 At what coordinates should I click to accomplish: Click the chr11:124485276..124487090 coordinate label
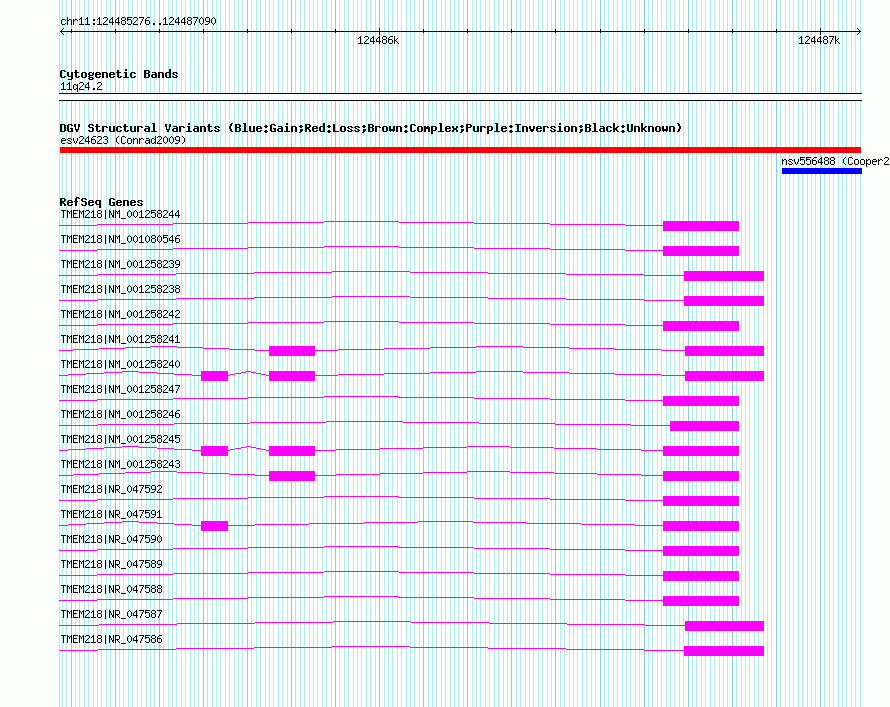(138, 21)
